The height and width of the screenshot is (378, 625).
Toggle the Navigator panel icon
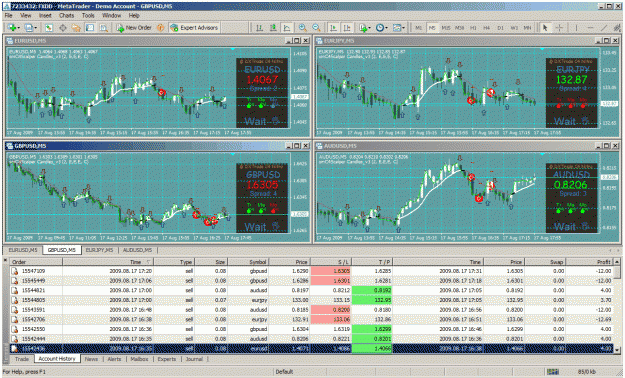pos(76,28)
